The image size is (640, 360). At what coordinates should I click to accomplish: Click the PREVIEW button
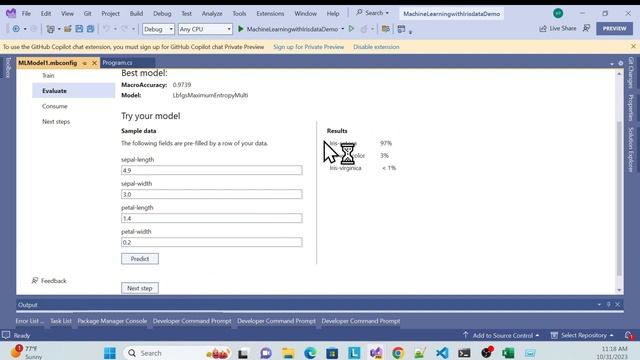pos(614,29)
